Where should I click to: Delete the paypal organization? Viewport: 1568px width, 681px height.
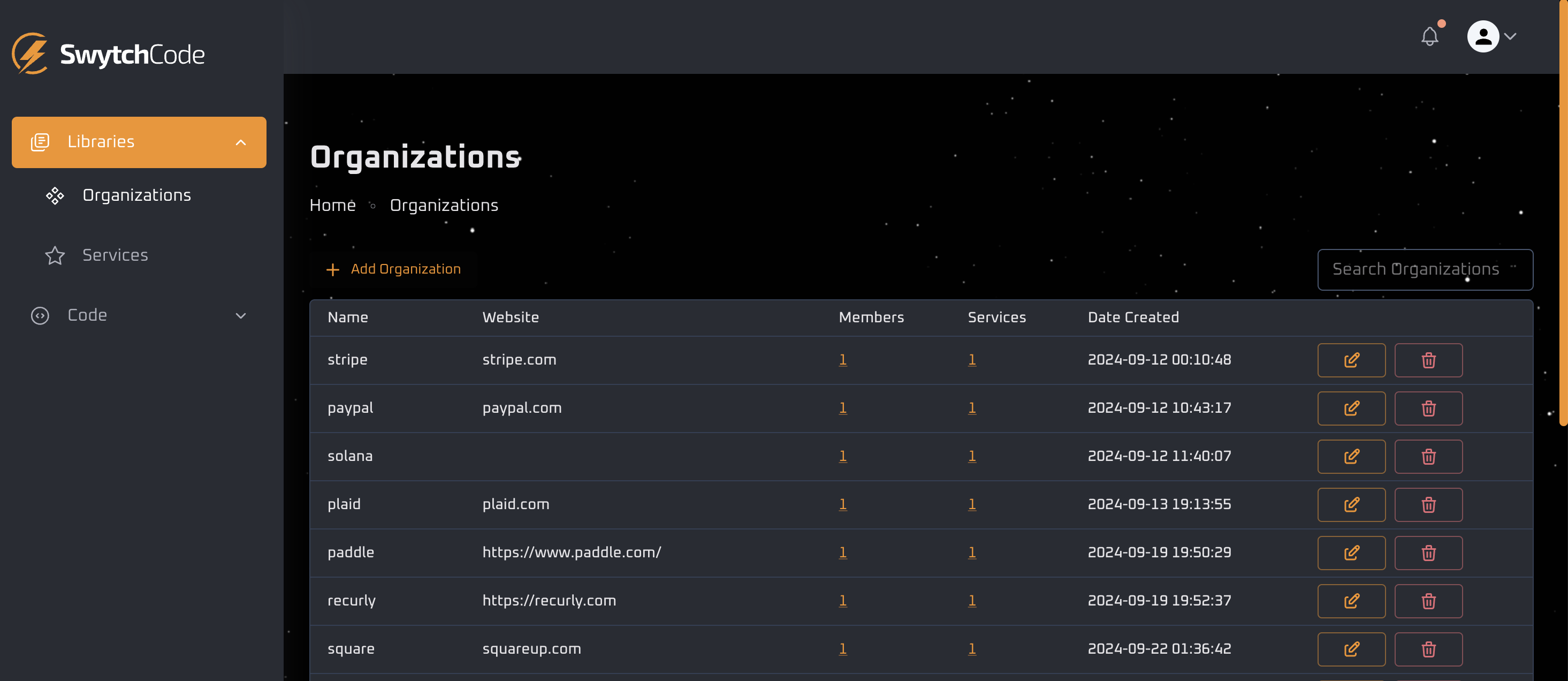(x=1428, y=408)
